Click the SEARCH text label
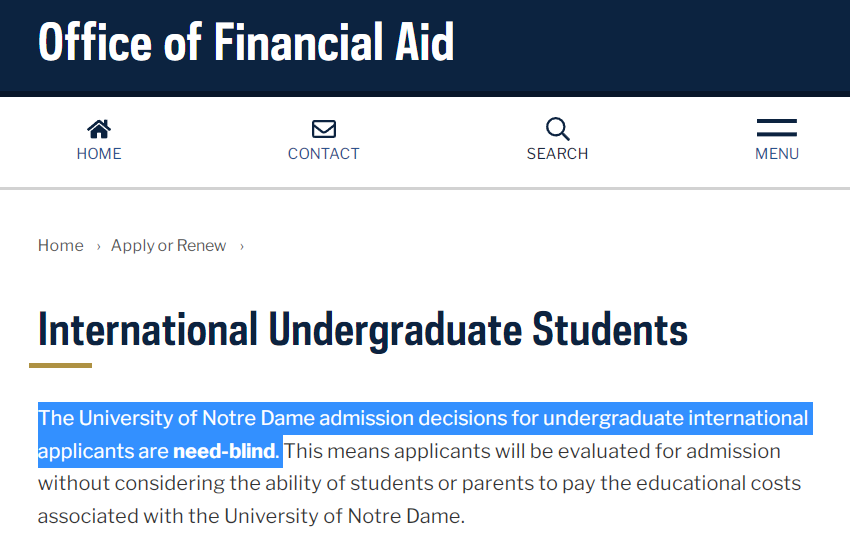Image resolution: width=850 pixels, height=548 pixels. (557, 154)
